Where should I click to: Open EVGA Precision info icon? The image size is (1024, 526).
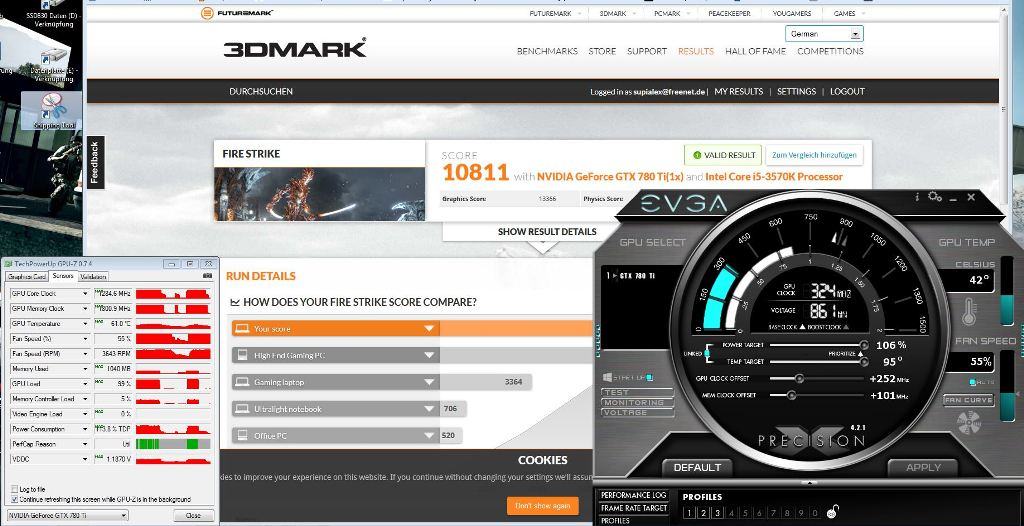(917, 197)
